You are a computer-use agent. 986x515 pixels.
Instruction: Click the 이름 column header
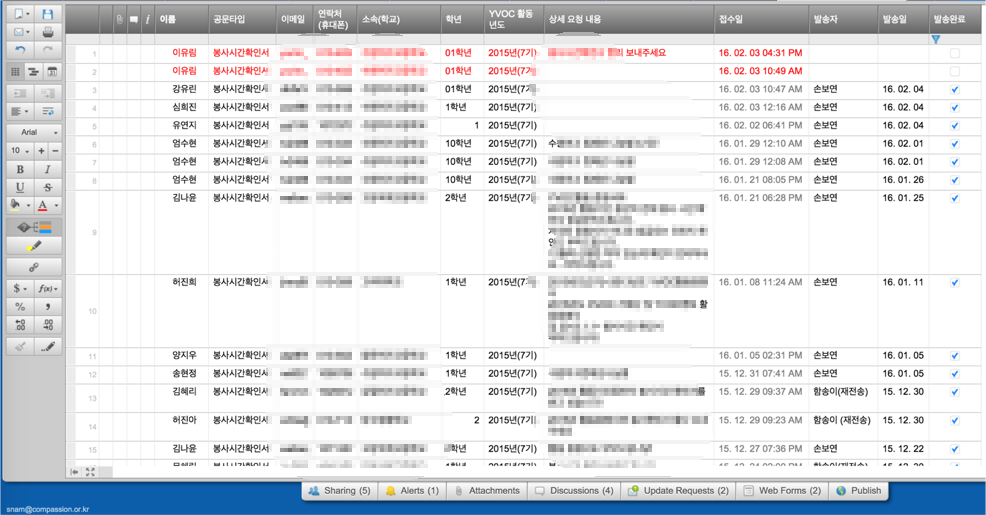182,19
